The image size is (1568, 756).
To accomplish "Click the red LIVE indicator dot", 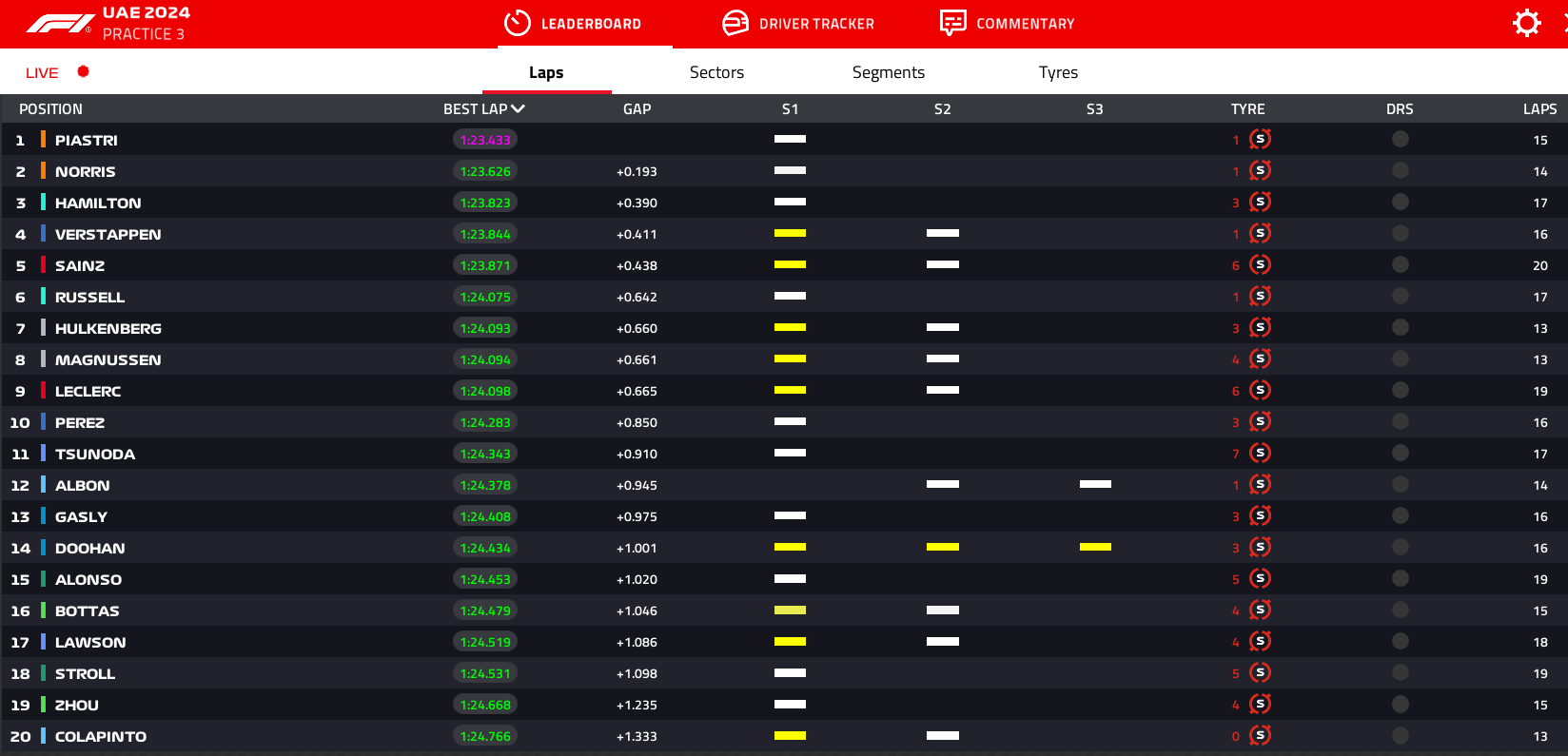I will point(83,71).
